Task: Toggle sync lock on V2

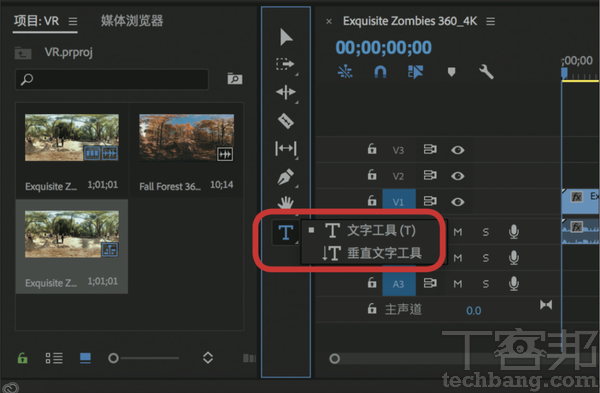Action: pyautogui.click(x=430, y=175)
